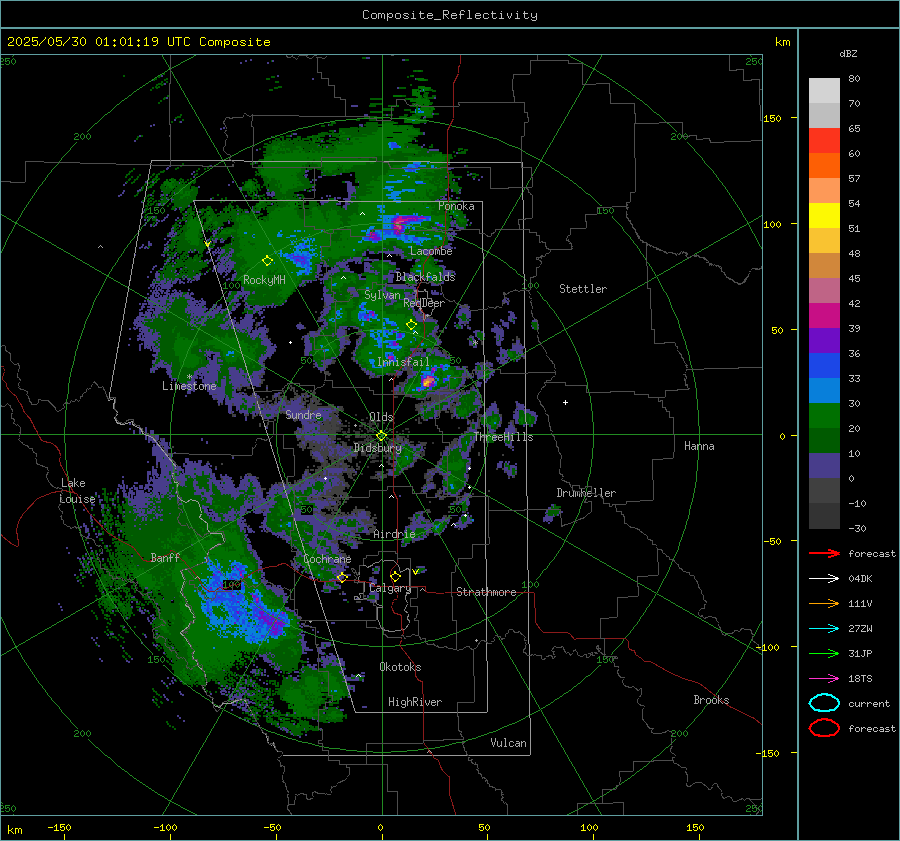This screenshot has width=900, height=841.
Task: Click the yellow 51-54 dBZ color swatch
Action: coord(824,215)
